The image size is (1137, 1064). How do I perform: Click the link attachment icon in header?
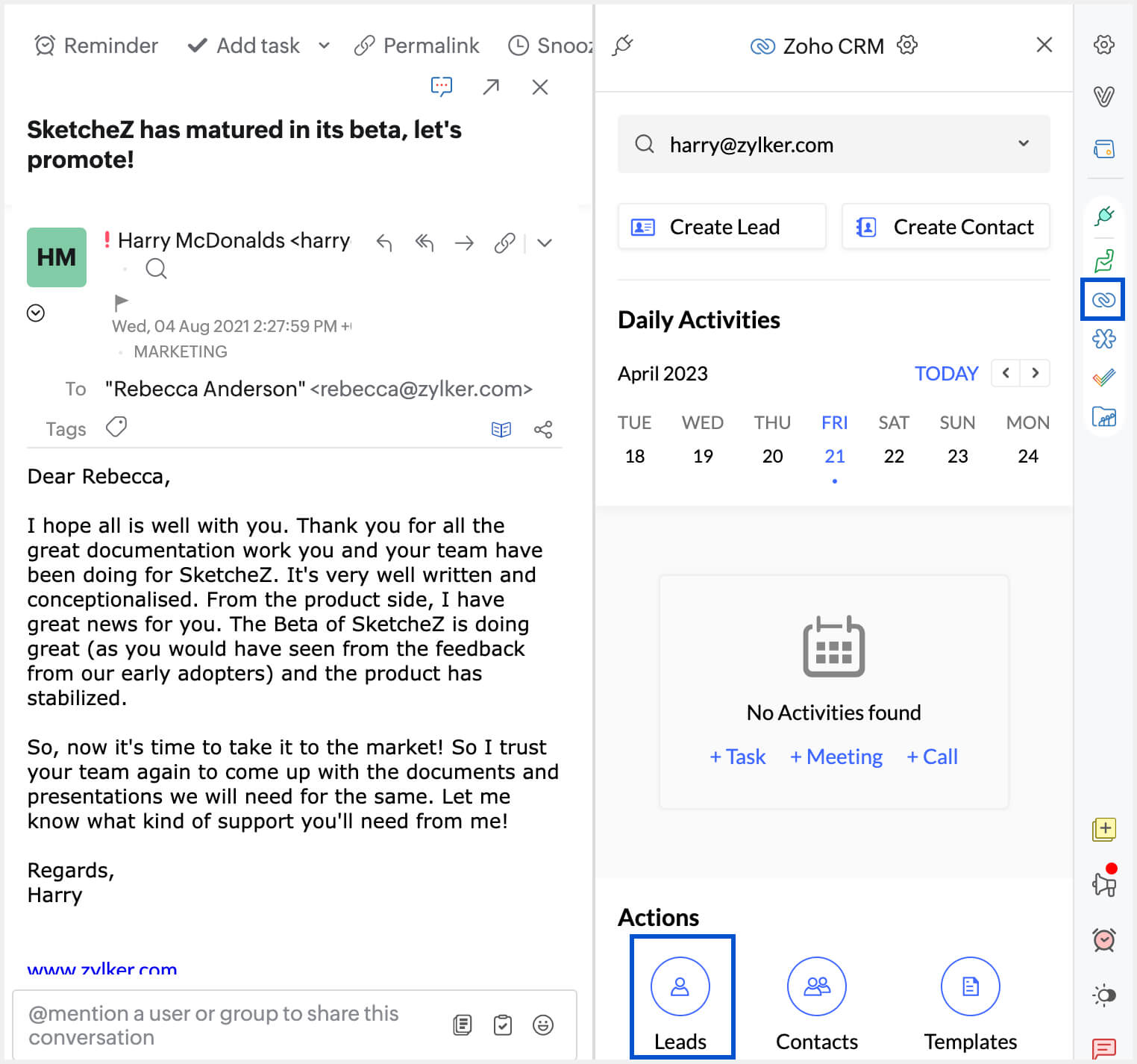click(x=505, y=242)
